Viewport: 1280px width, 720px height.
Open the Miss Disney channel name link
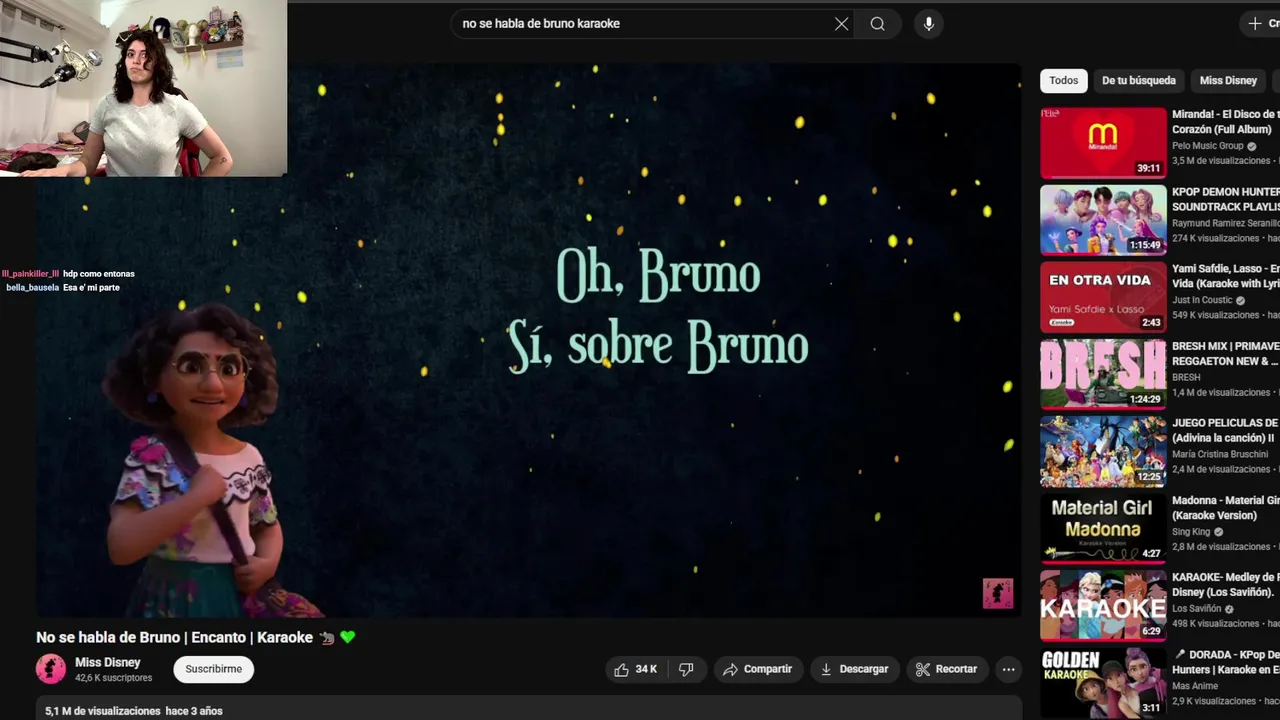[108, 662]
